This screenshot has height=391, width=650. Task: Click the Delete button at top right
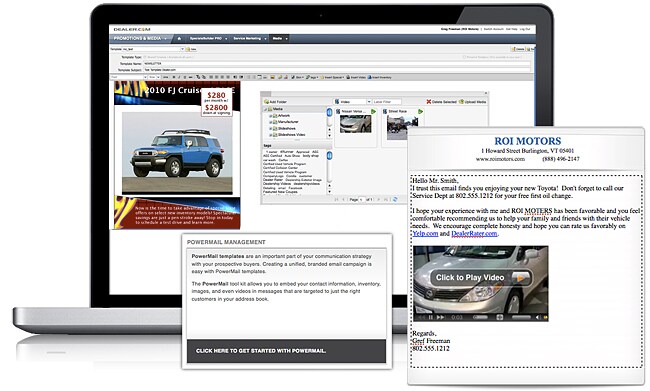point(518,49)
